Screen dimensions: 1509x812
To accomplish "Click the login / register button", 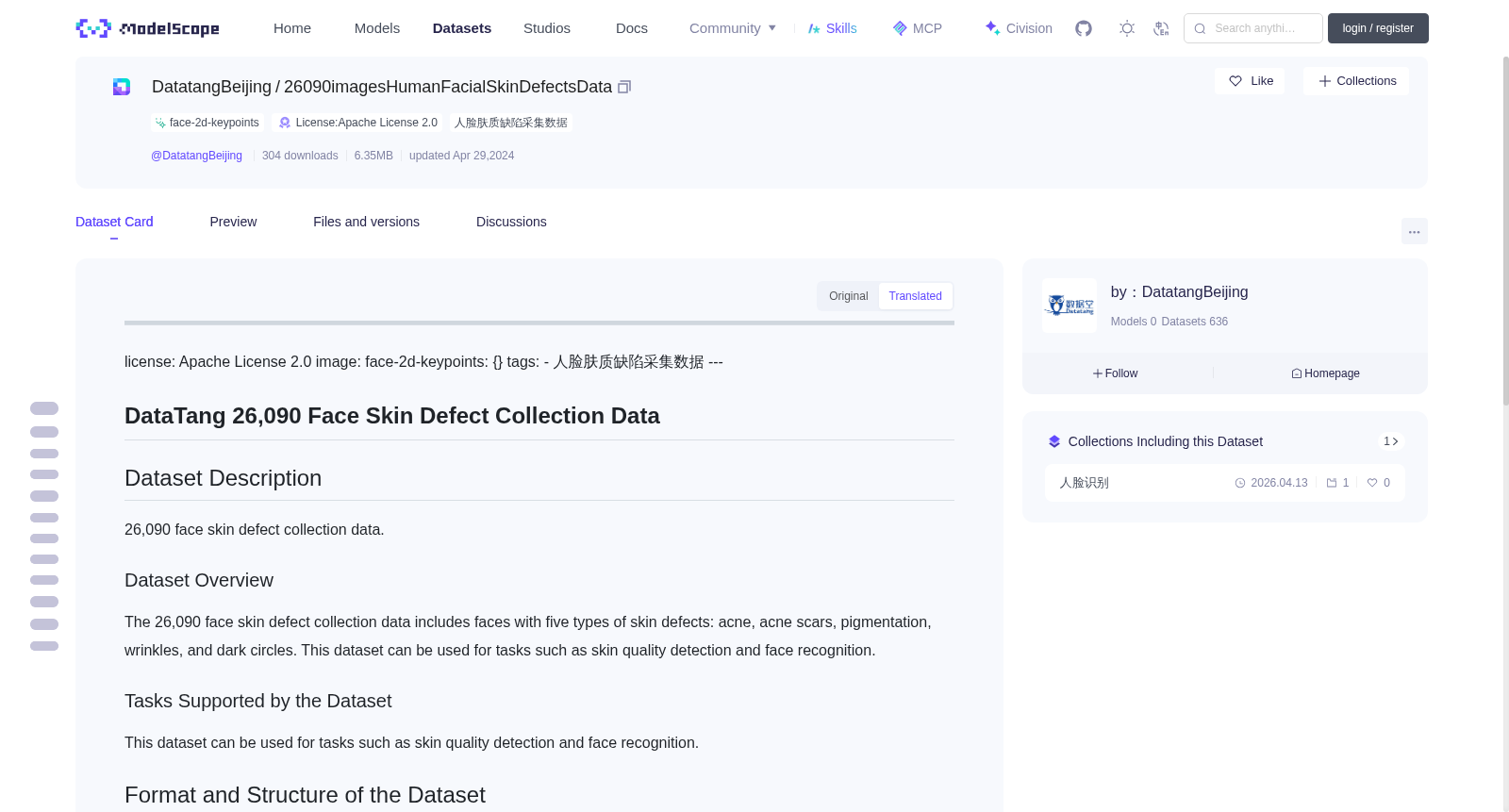I will [1377, 28].
